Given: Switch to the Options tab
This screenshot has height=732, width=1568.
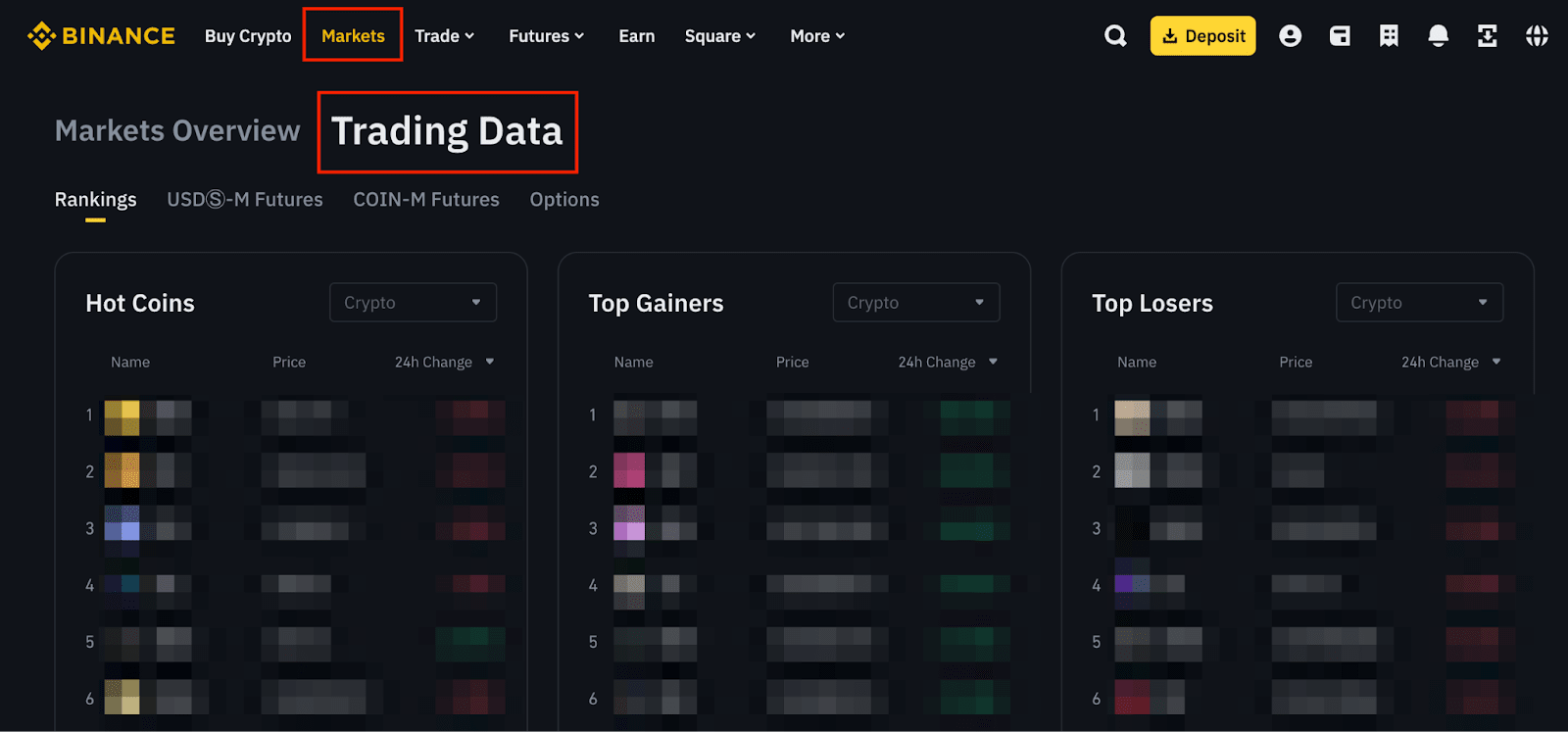Looking at the screenshot, I should pos(564,200).
